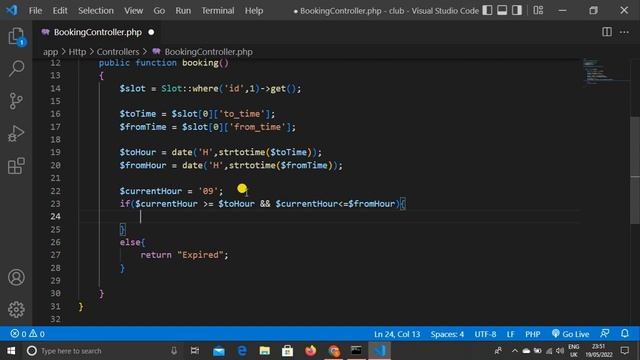The width and height of the screenshot is (640, 360).
Task: Click line number 22 in gutter
Action: coord(56,191)
